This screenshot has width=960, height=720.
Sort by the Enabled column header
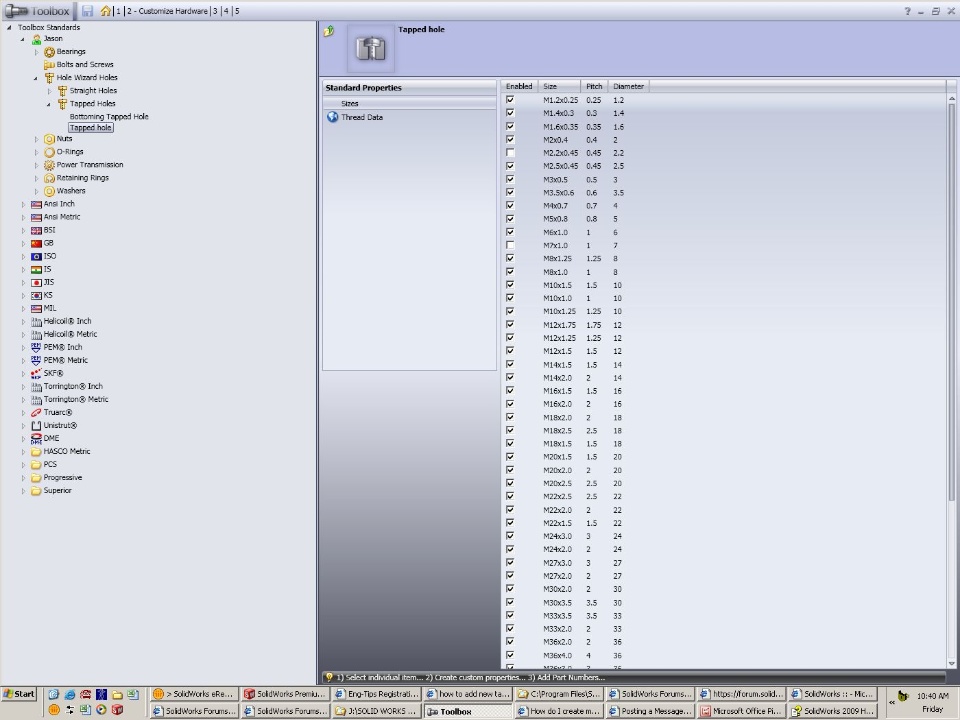[519, 86]
